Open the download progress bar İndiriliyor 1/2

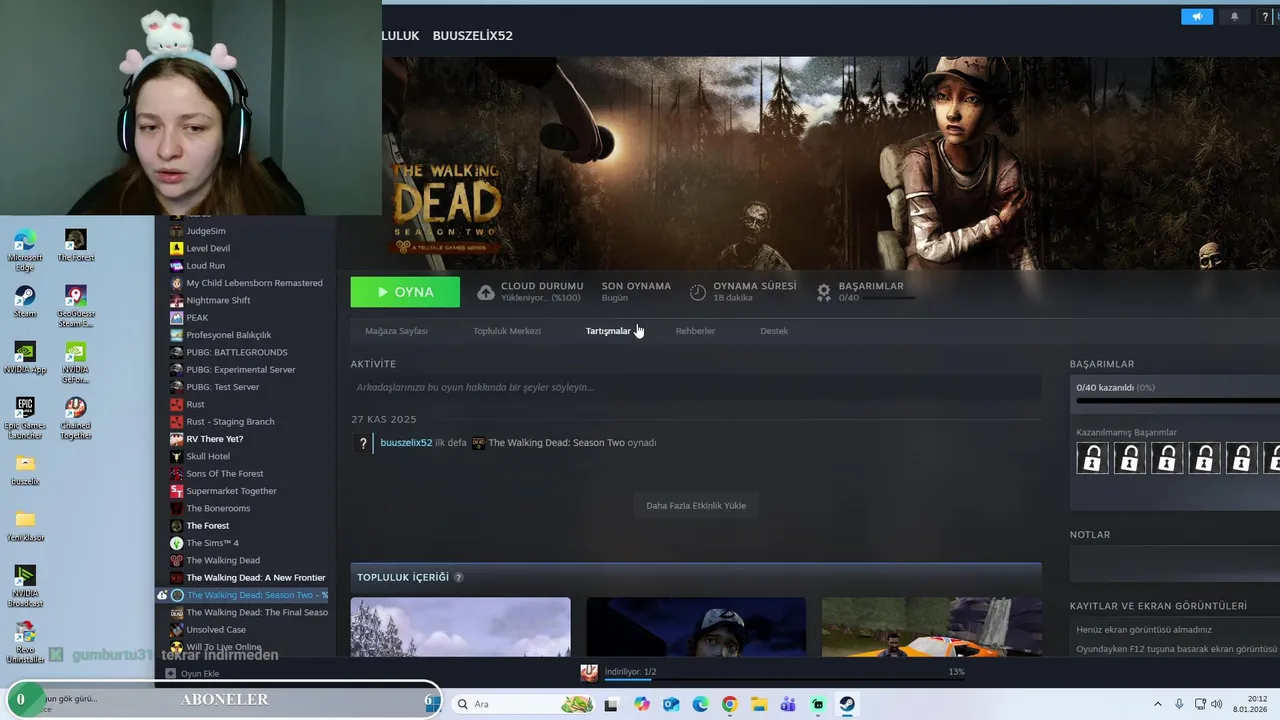tap(785, 681)
